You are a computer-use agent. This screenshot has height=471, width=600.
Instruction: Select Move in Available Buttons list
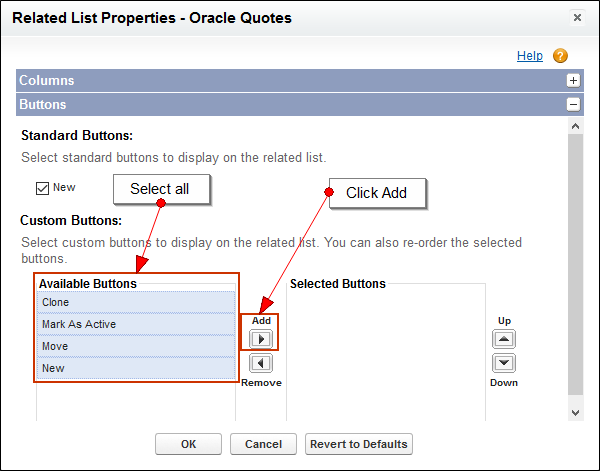tap(136, 346)
